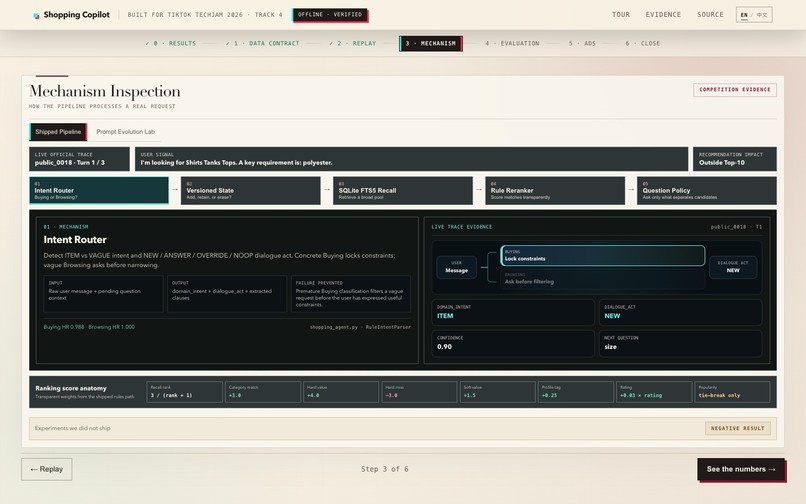The image size is (806, 504).
Task: Click the Recommendation Impact Outside Top-10 card
Action: point(735,159)
